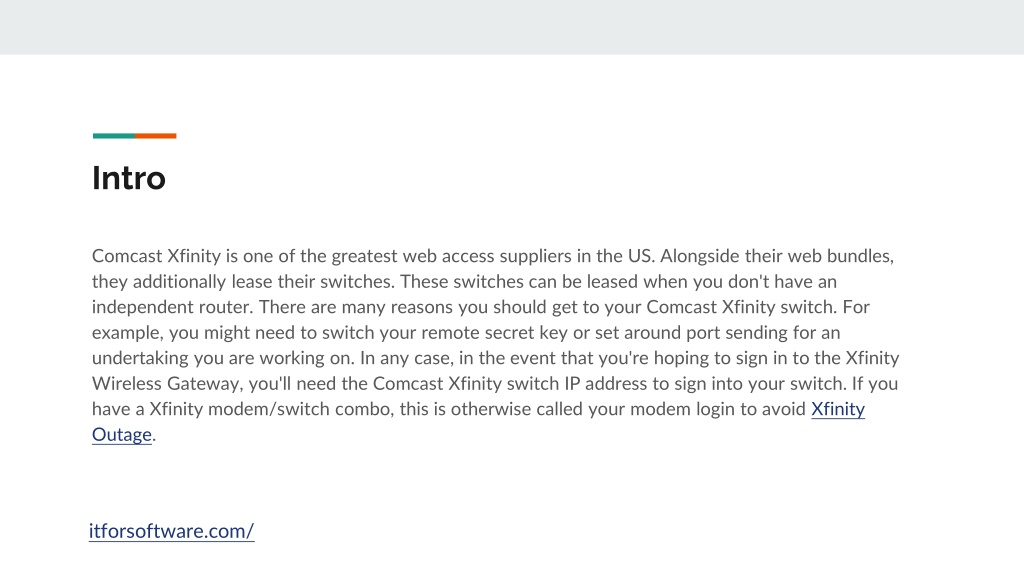Click 'These switches can be leased' sentence
This screenshot has height=576, width=1024.
(x=511, y=282)
